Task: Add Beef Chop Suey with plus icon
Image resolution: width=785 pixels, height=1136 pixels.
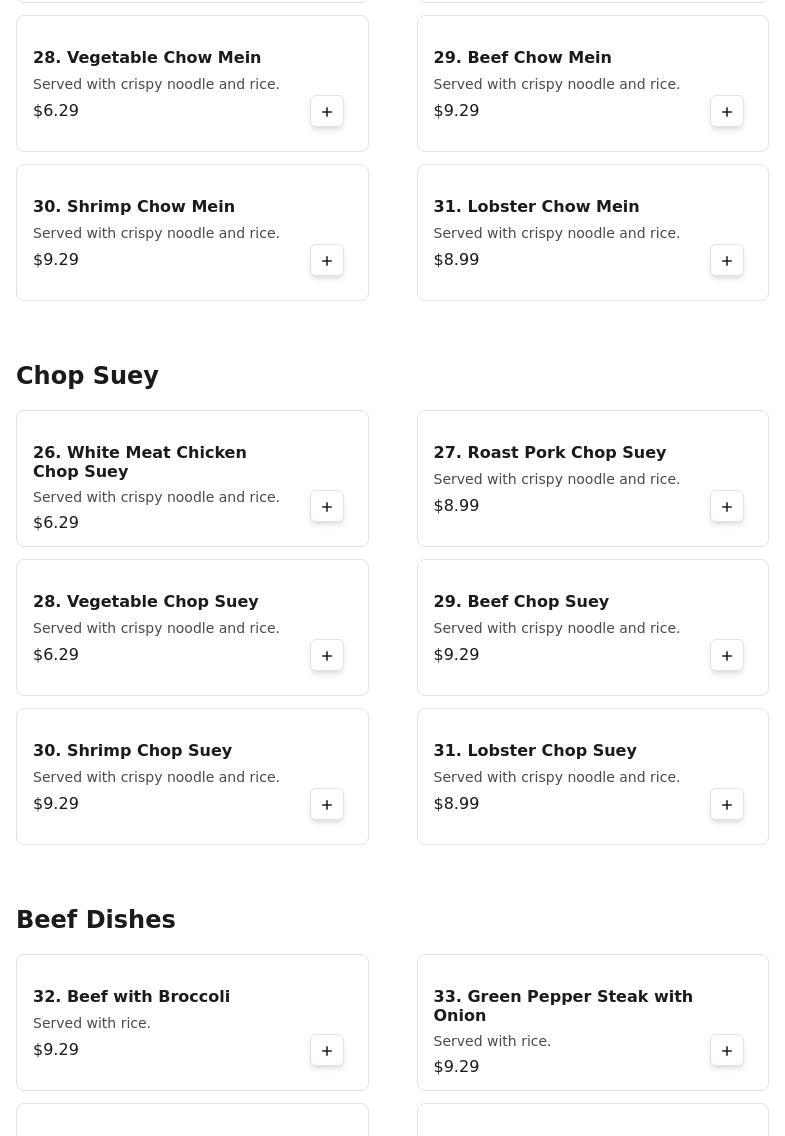Action: click(727, 655)
